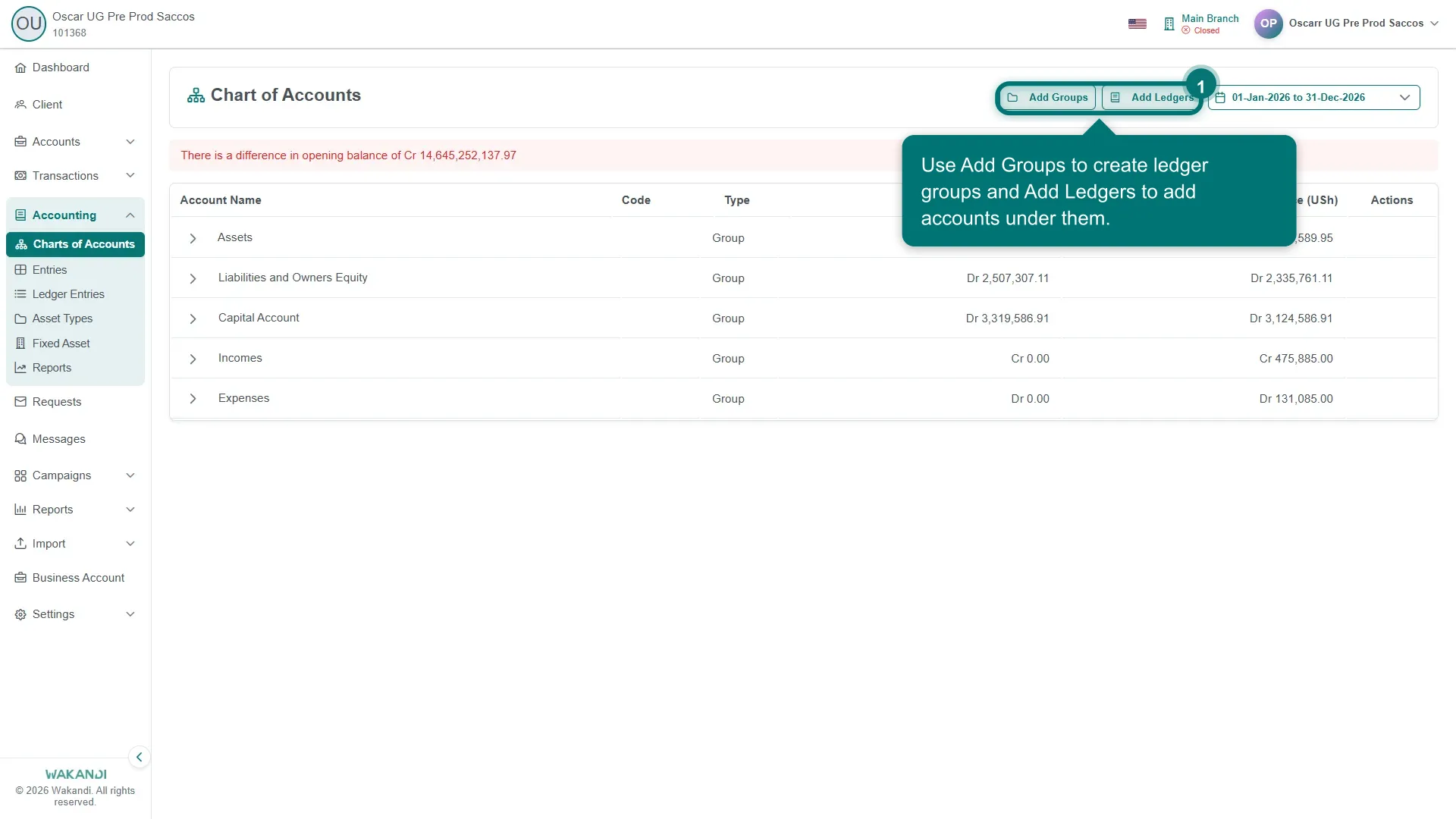
Task: Expand the Transactions sidebar menu chevron
Action: (x=130, y=176)
